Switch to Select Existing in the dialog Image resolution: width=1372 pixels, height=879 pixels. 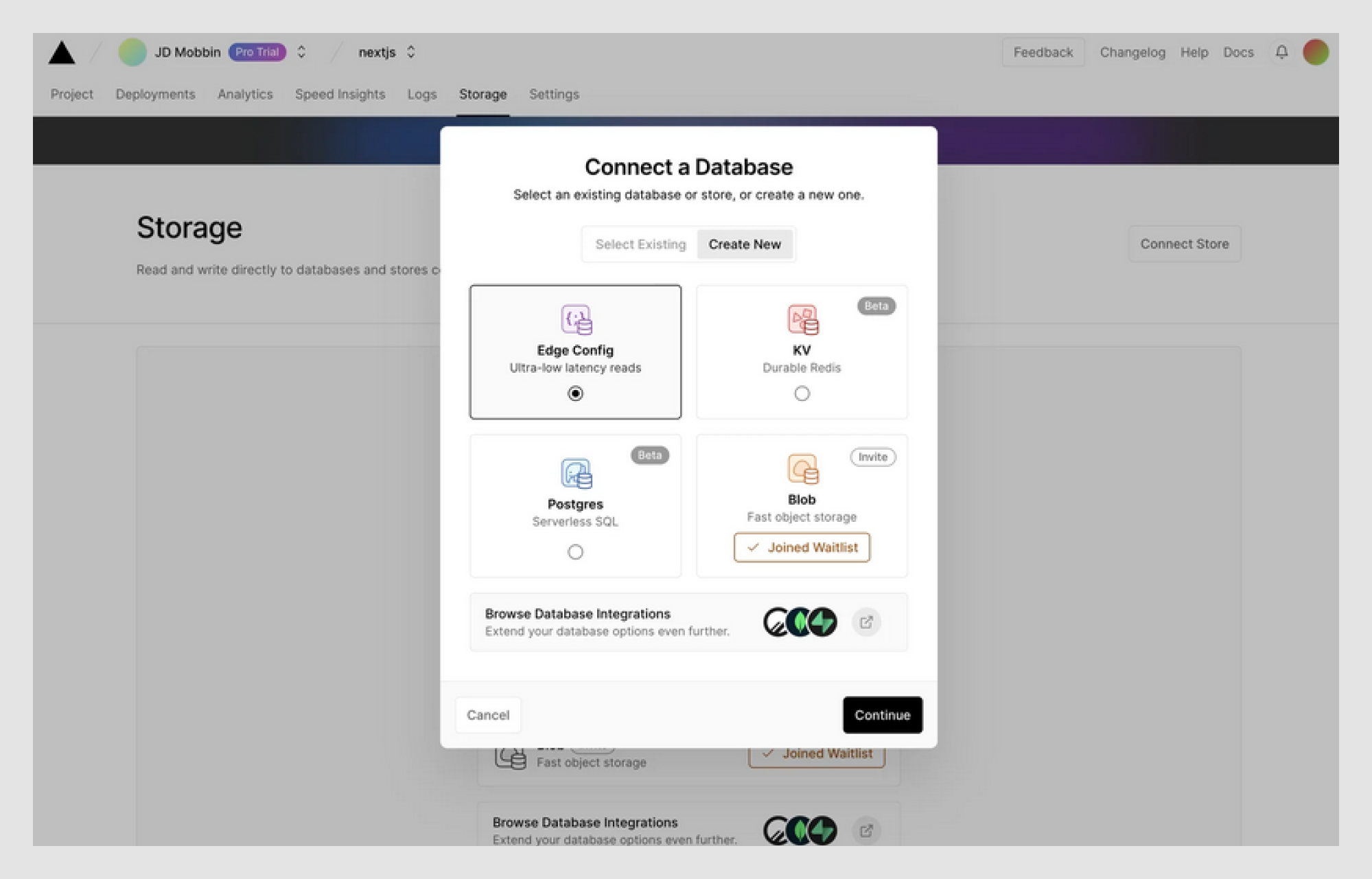click(640, 244)
